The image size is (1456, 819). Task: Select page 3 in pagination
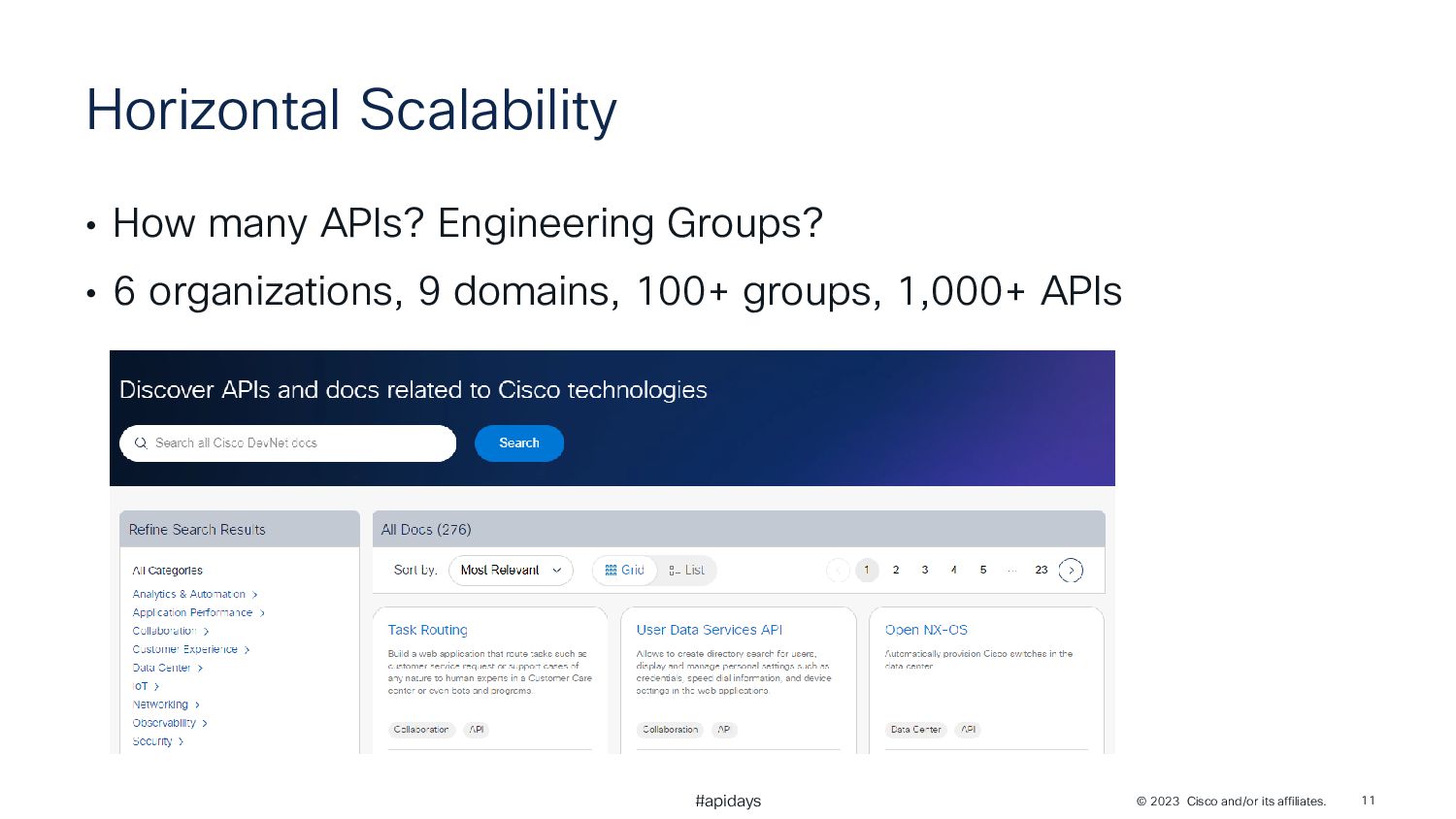click(925, 571)
